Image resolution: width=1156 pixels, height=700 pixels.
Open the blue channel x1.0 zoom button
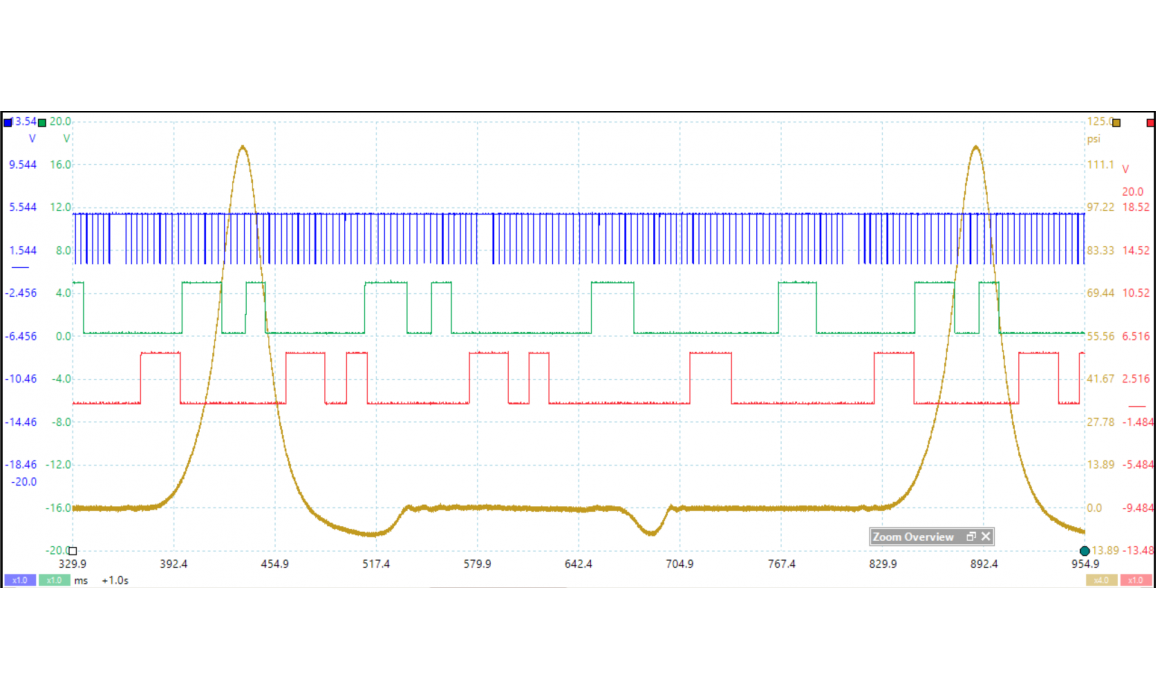pos(19,580)
